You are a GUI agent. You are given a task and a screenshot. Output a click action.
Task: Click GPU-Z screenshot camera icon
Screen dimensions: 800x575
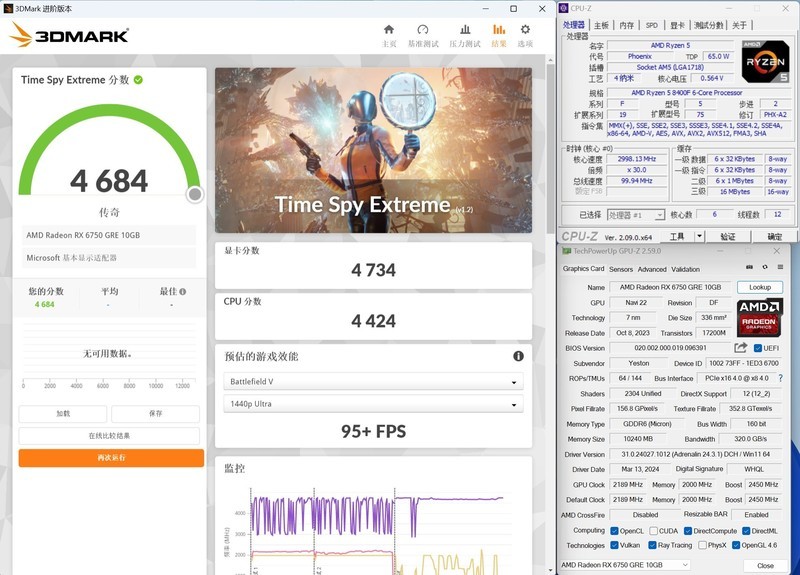click(749, 267)
